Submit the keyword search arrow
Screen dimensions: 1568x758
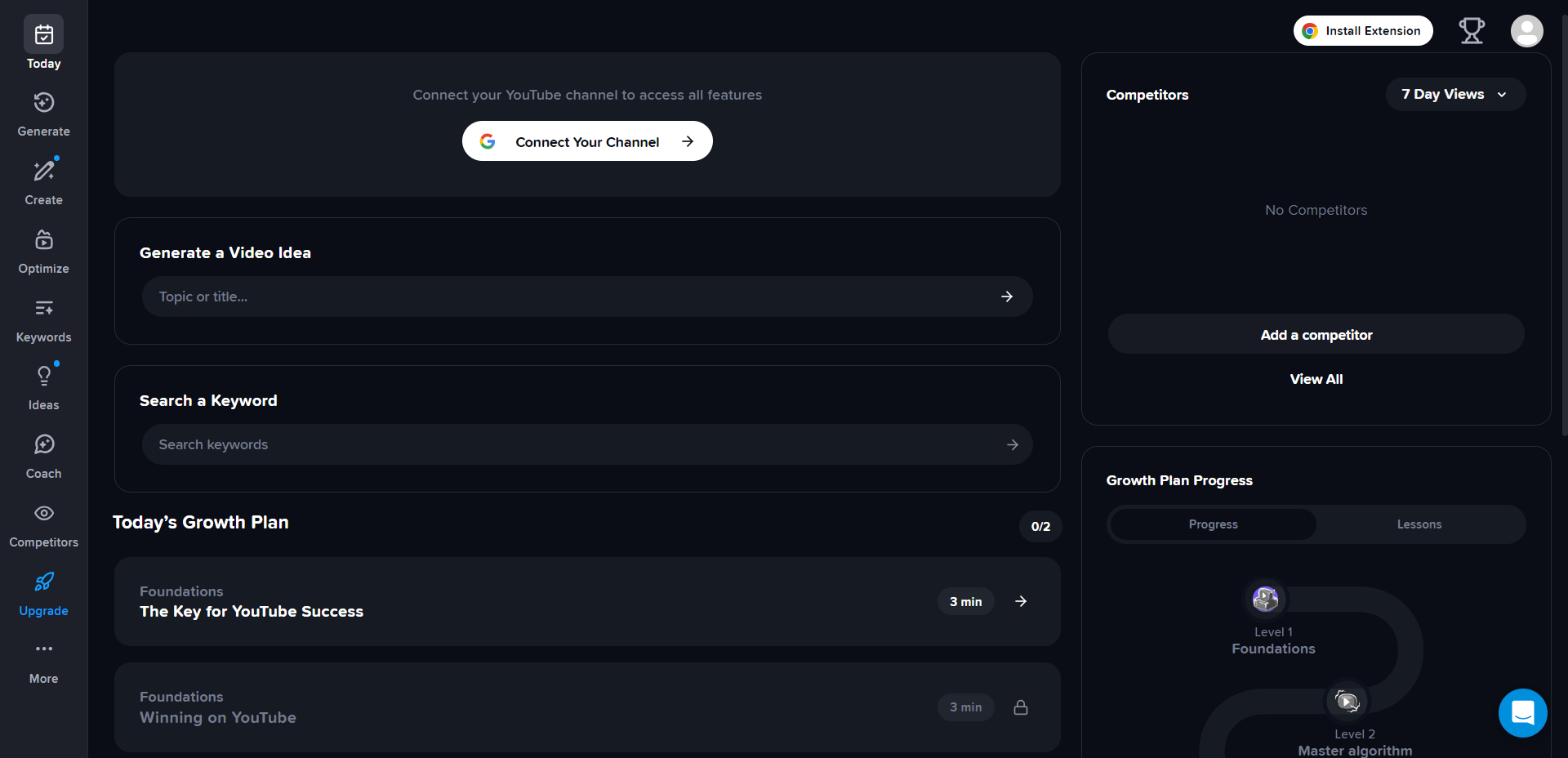(1013, 444)
